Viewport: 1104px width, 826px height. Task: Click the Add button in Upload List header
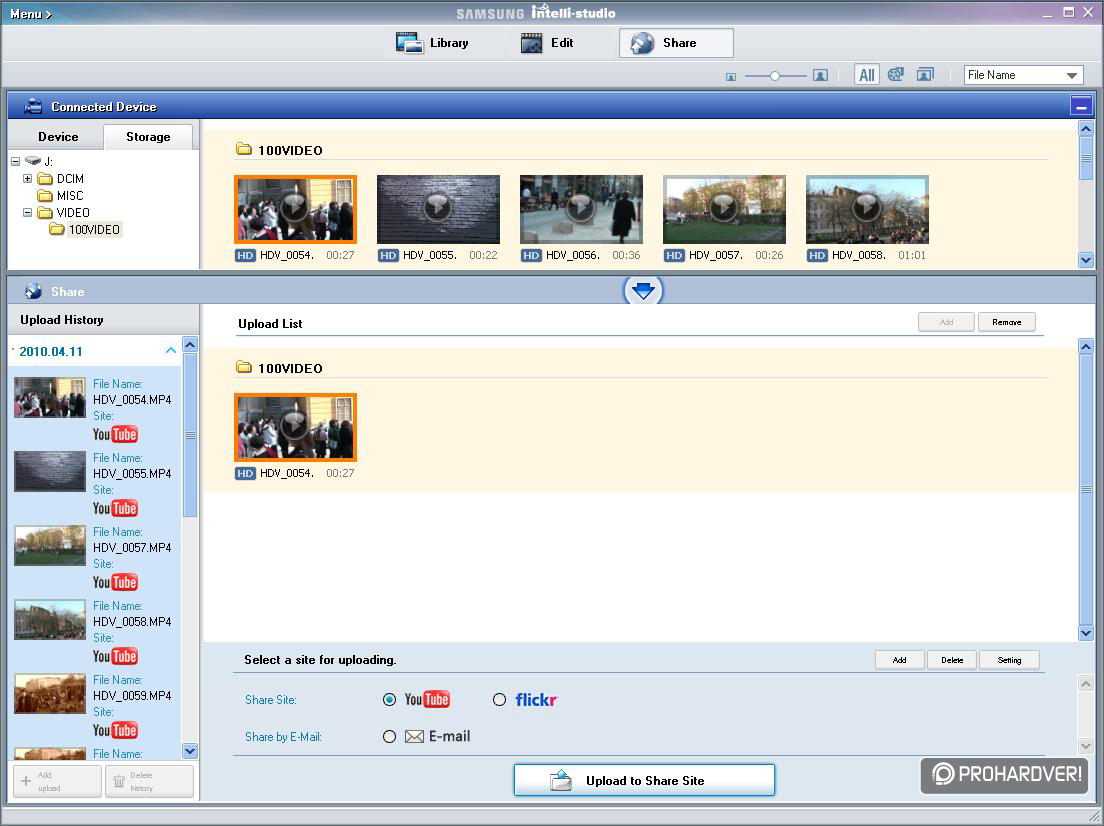(x=946, y=322)
